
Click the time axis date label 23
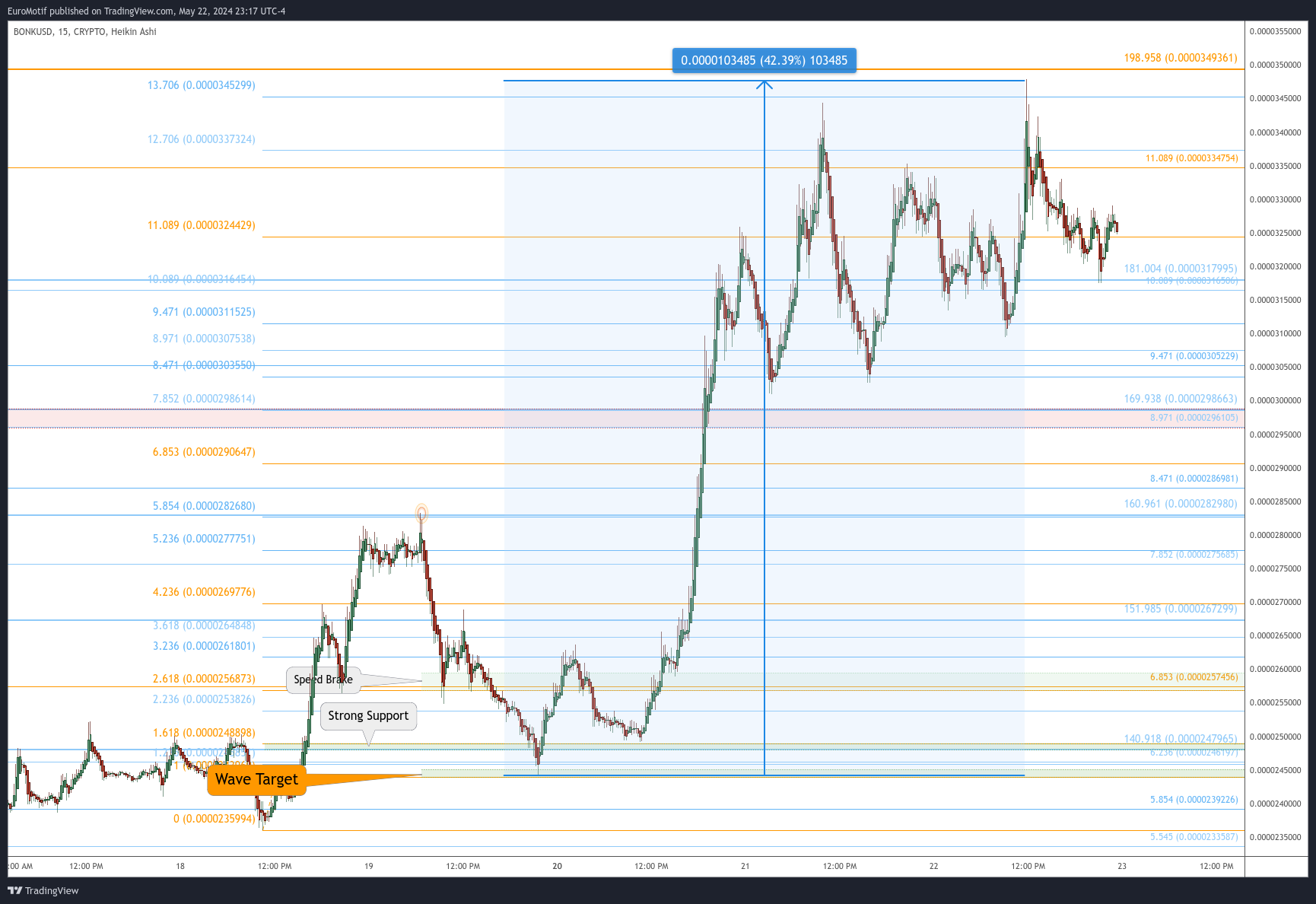(1122, 866)
